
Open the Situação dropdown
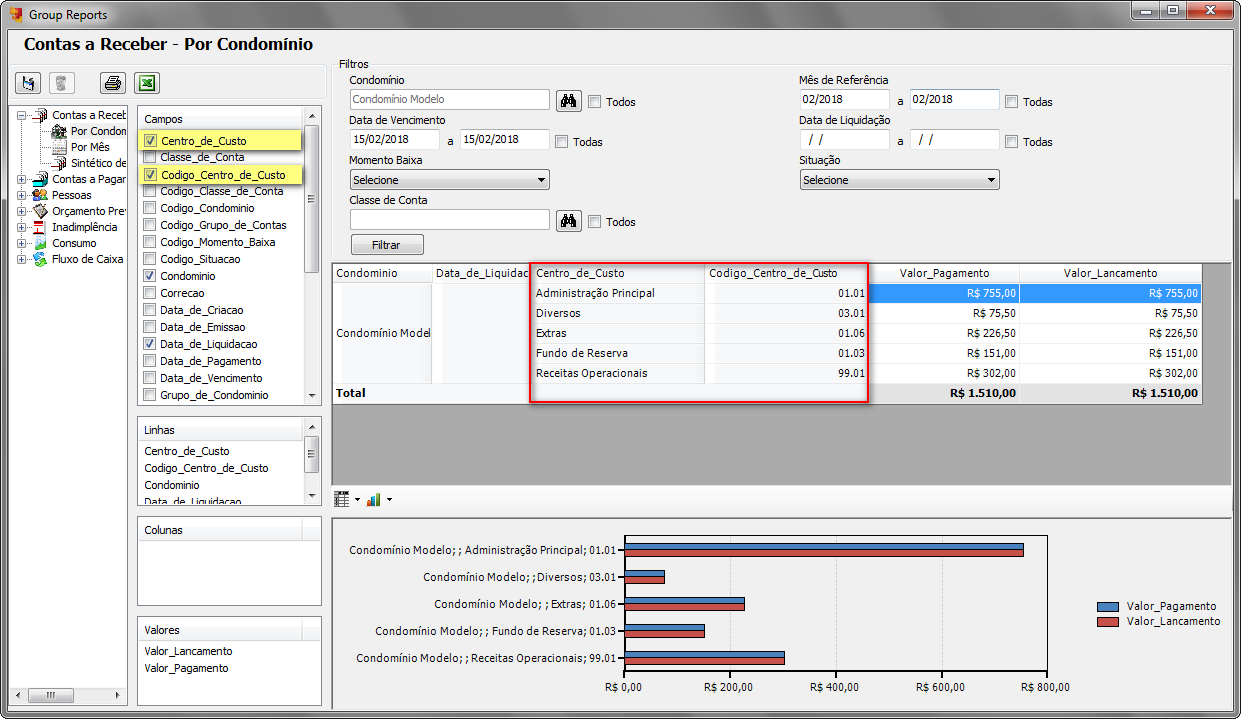click(x=899, y=180)
